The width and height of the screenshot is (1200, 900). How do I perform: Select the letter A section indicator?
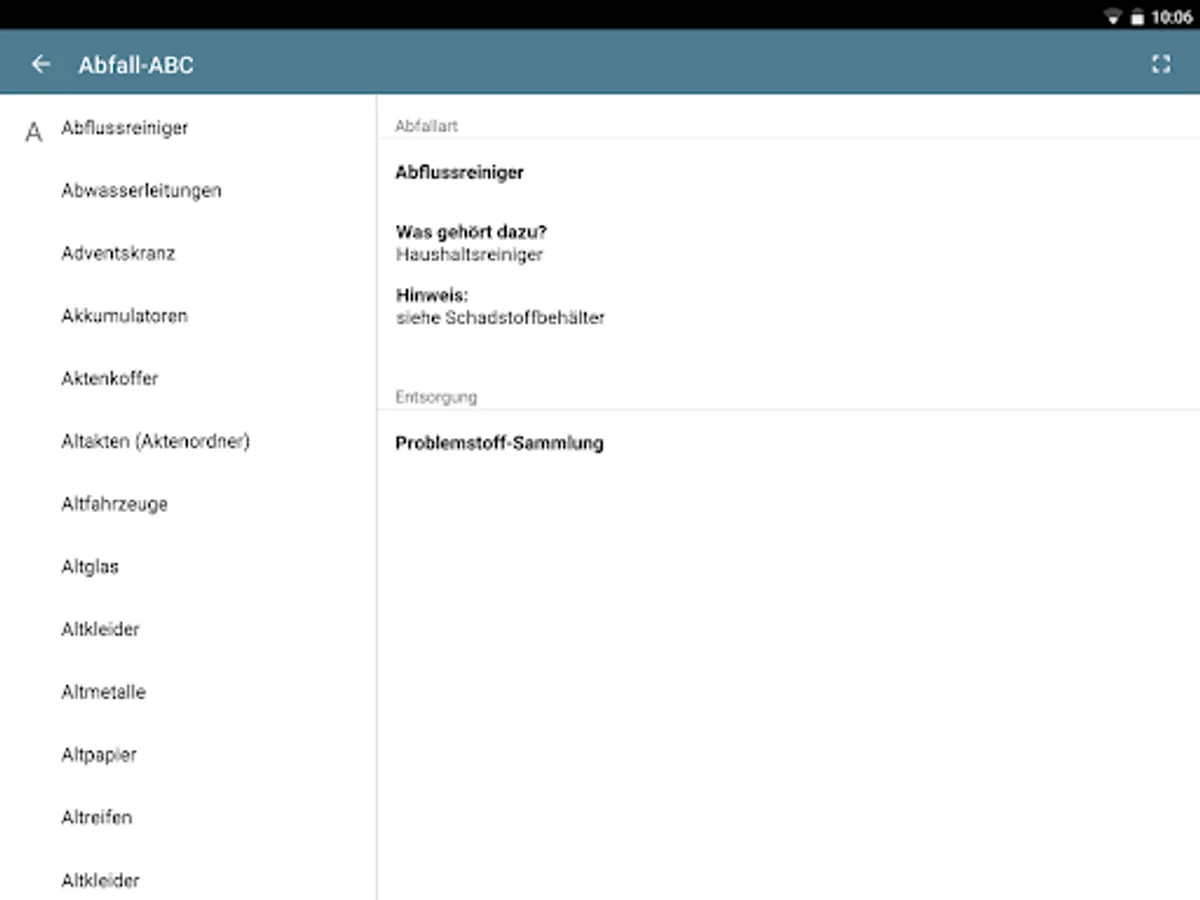tap(32, 128)
